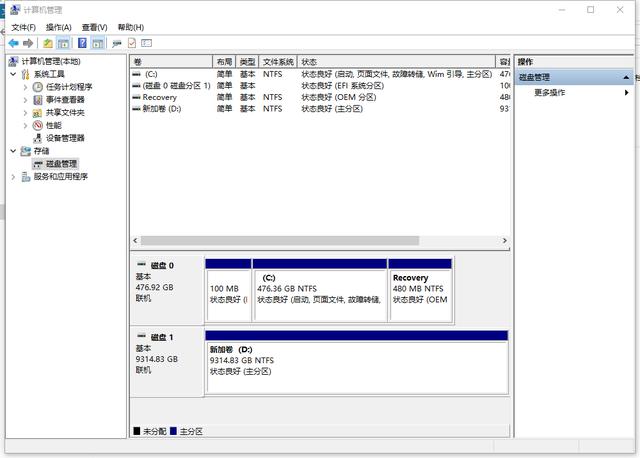The height and width of the screenshot is (458, 640).
Task: Select the 新加卷 (D:) volume row
Action: tap(320, 109)
